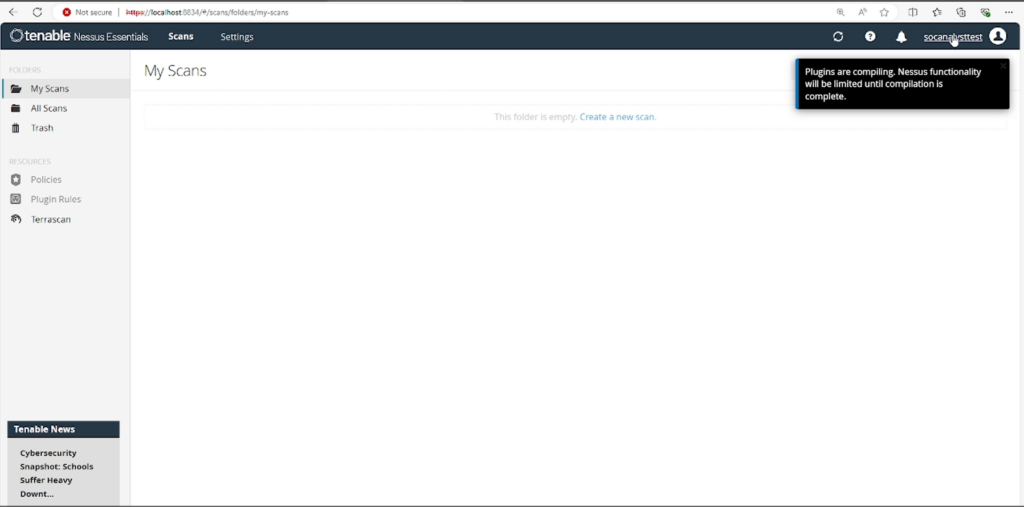The image size is (1024, 507).
Task: Open the socanalysttest account menu
Action: tap(952, 37)
